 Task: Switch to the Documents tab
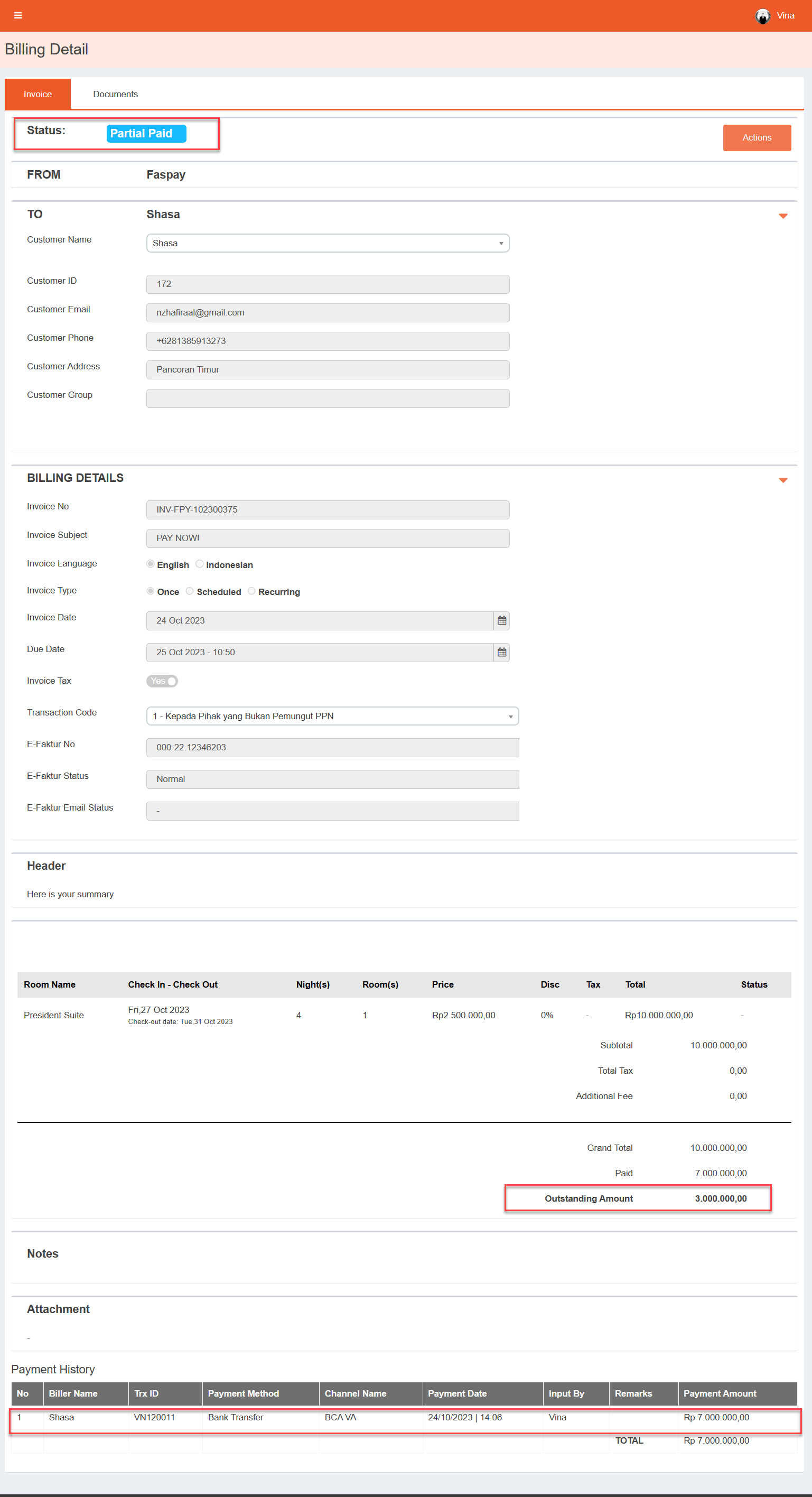(x=115, y=94)
